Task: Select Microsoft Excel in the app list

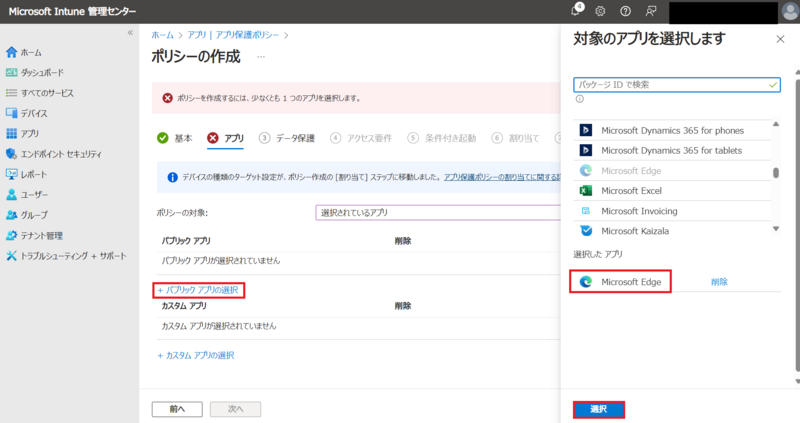Action: click(x=672, y=191)
